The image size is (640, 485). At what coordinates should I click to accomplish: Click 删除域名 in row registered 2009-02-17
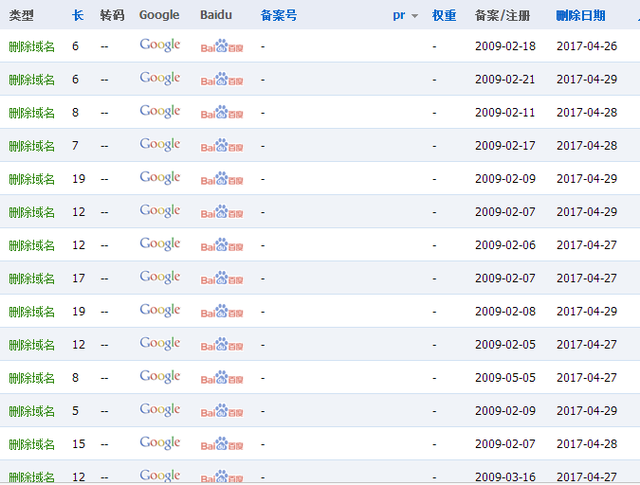coord(31,146)
